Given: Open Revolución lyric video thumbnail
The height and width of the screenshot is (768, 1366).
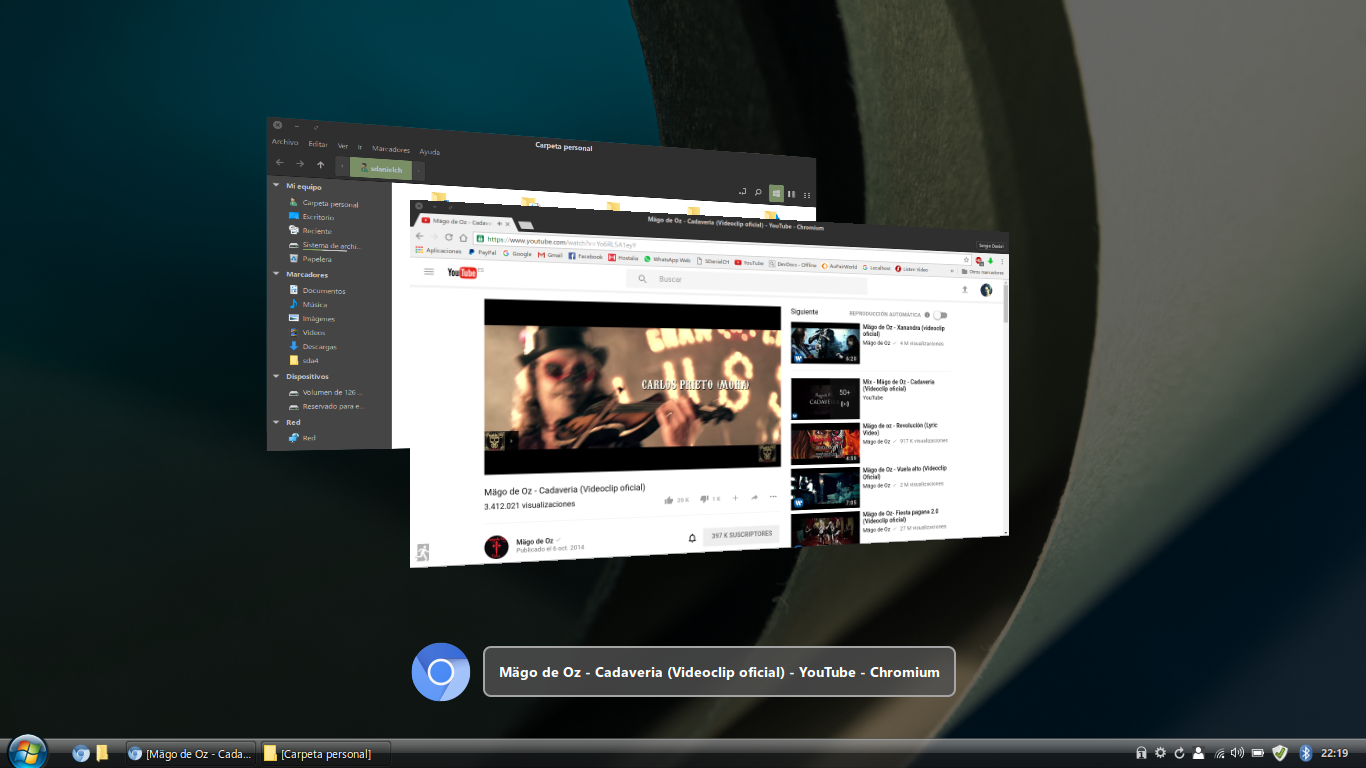Looking at the screenshot, I should point(825,443).
